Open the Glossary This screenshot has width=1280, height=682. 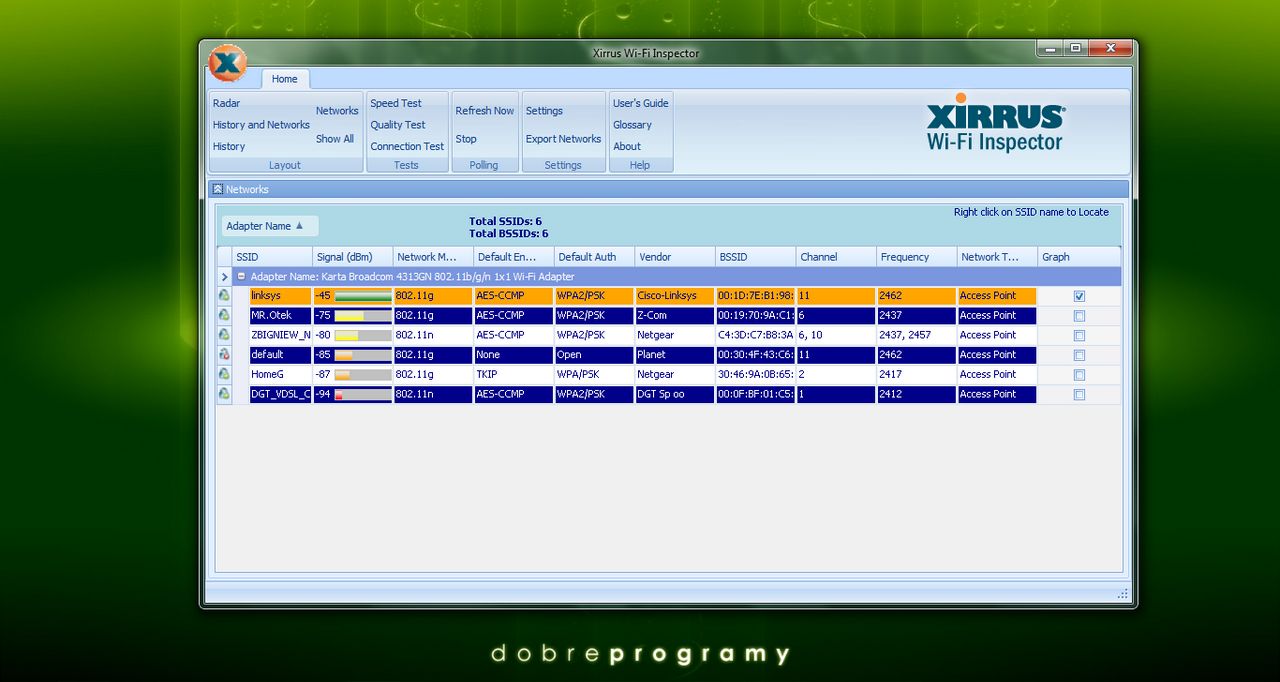click(632, 125)
